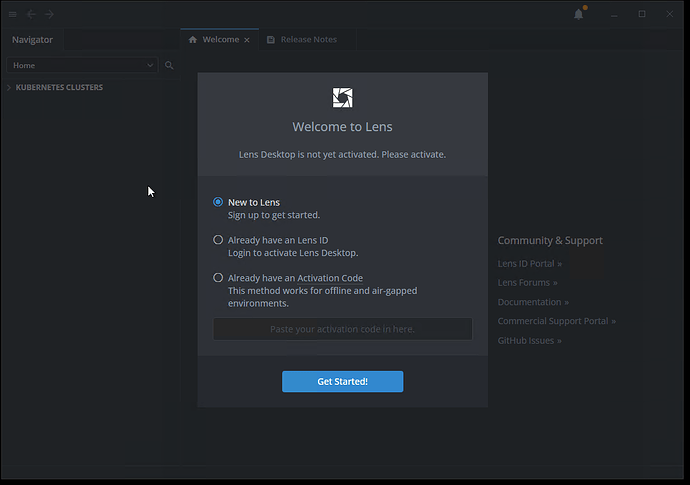This screenshot has height=485, width=690.
Task: Click the Release Notes tab icon
Action: [271, 40]
